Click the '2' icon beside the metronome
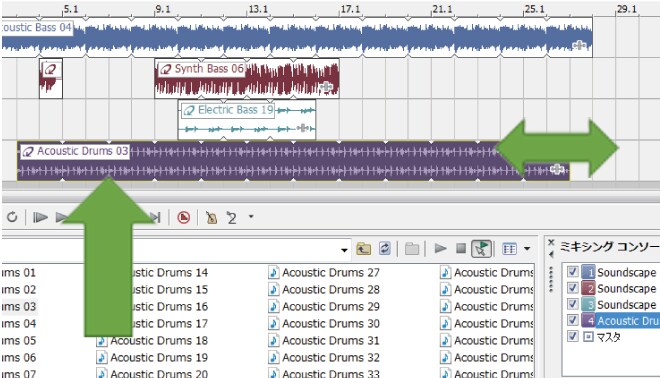Viewport: 660px width, 378px height. coord(231,217)
